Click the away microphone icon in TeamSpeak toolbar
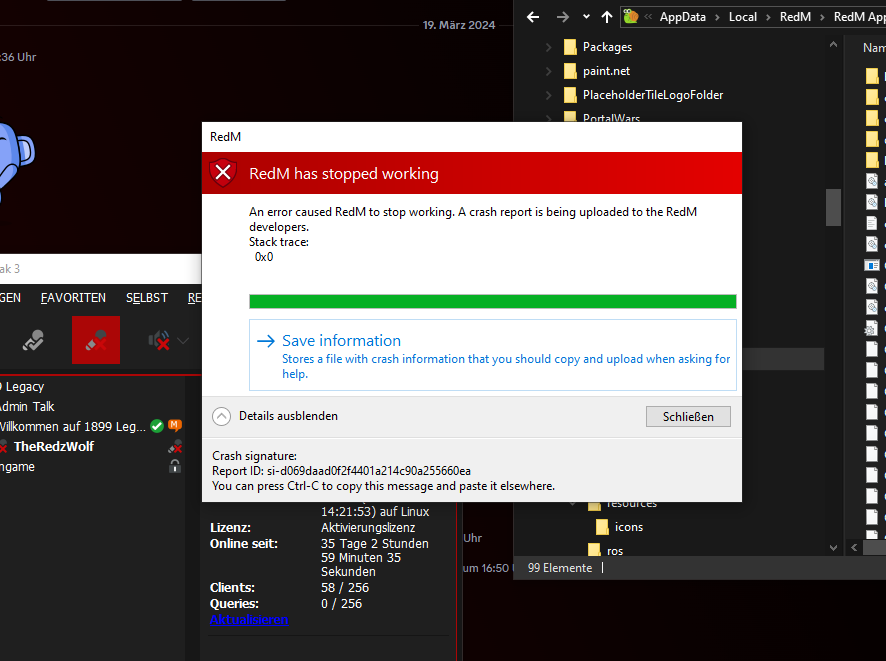This screenshot has height=661, width=886. tap(33, 340)
